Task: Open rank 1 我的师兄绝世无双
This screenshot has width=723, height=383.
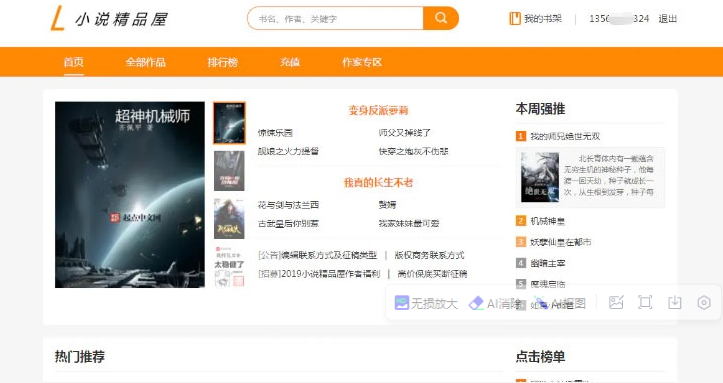Action: [565, 136]
